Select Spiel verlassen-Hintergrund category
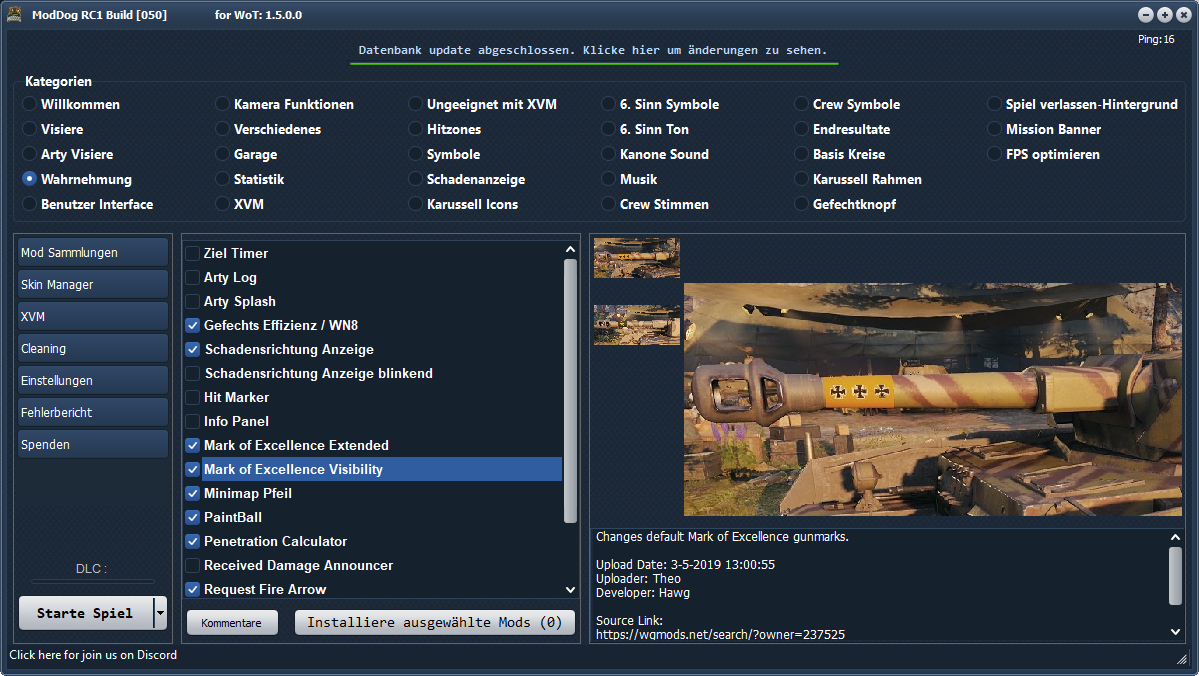The height and width of the screenshot is (676, 1199). tap(993, 104)
